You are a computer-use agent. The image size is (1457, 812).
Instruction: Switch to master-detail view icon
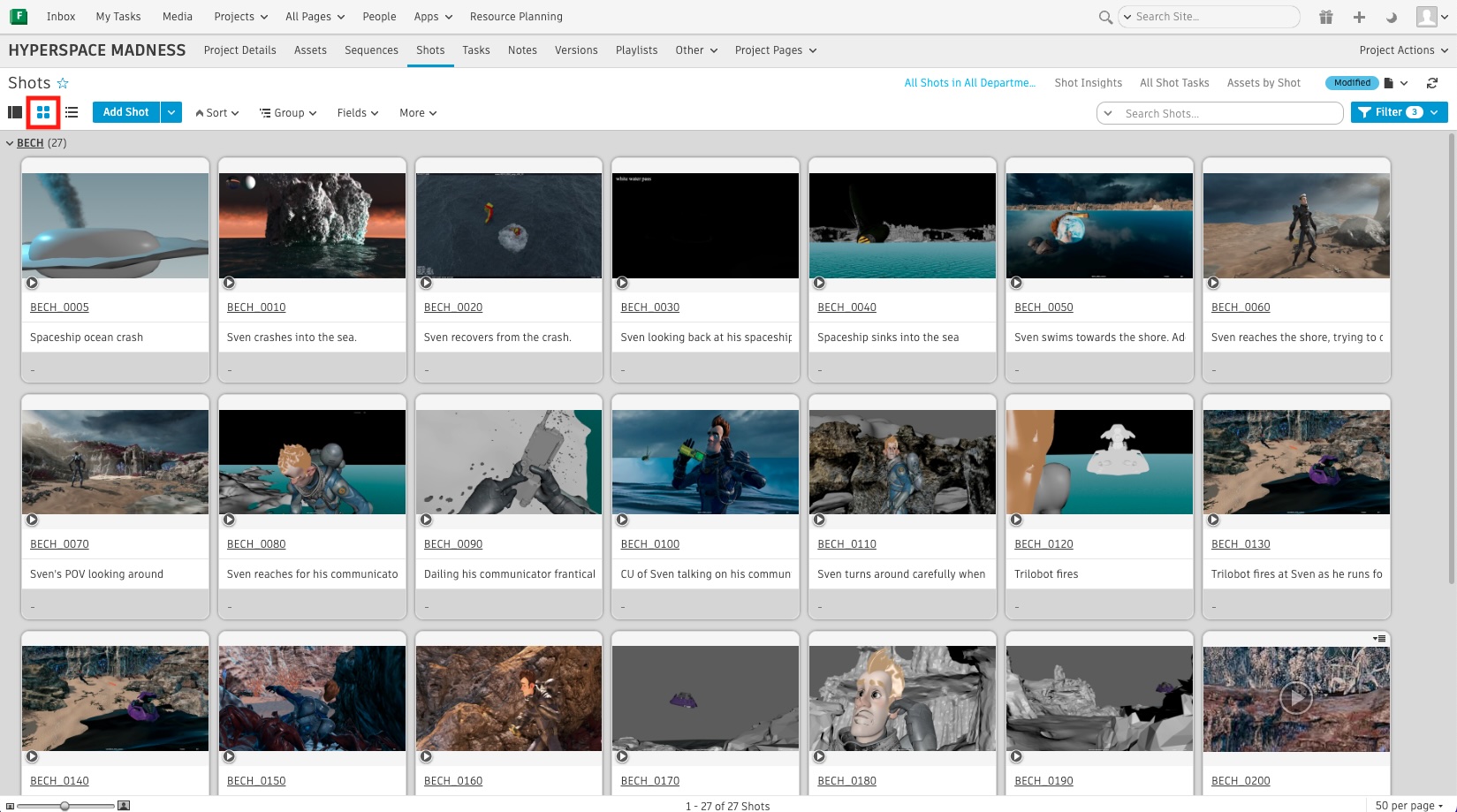pos(15,112)
